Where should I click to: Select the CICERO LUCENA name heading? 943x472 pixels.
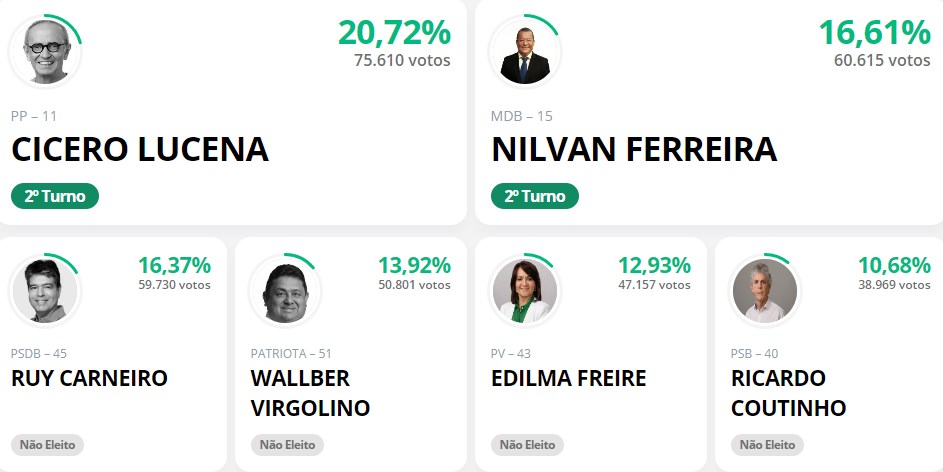point(140,149)
